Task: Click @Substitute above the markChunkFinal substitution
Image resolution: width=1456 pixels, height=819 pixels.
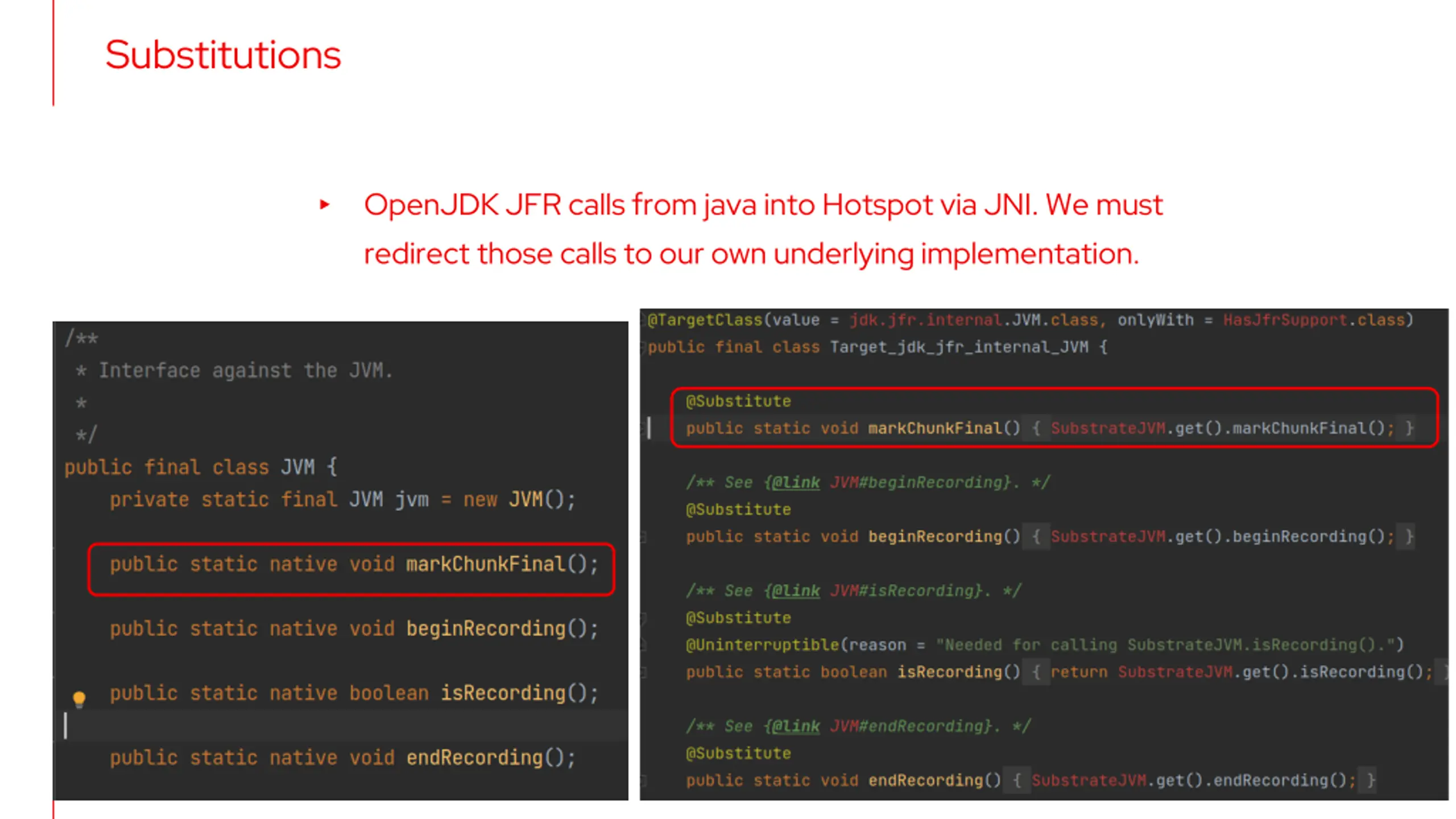Action: (x=738, y=402)
